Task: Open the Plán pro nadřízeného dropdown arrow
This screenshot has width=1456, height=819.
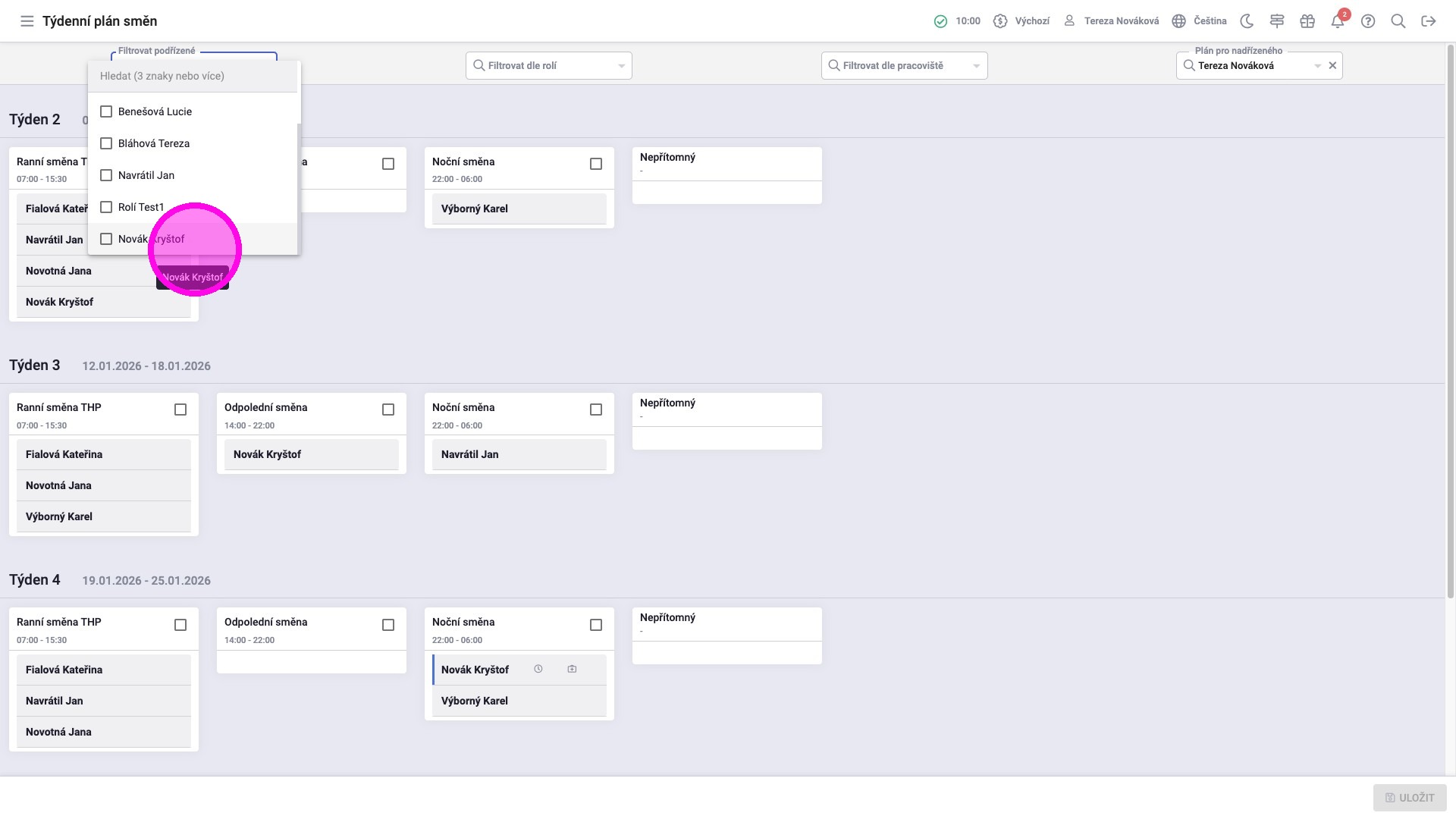Action: [1317, 66]
